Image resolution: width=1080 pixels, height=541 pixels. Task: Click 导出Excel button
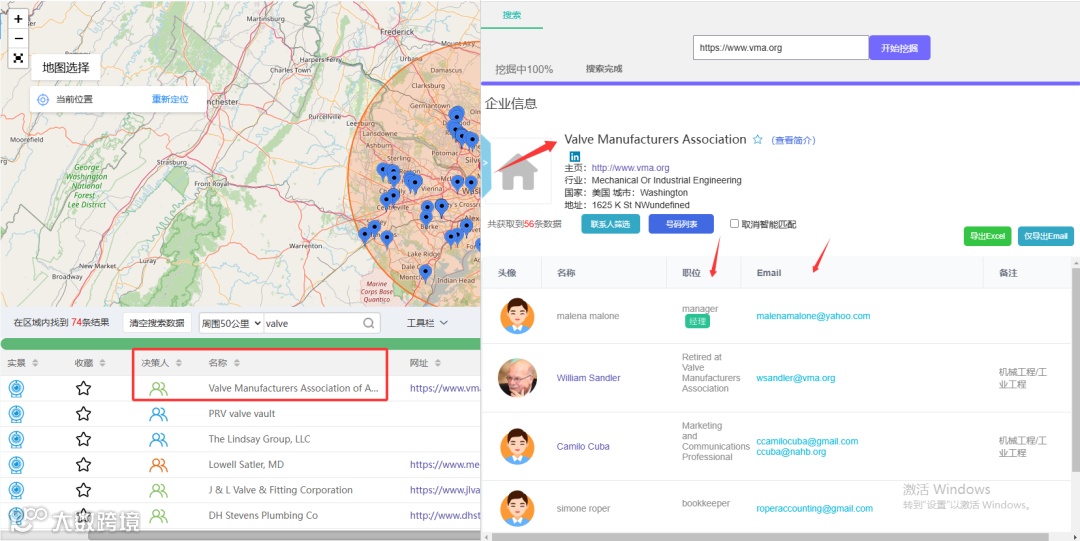(987, 236)
